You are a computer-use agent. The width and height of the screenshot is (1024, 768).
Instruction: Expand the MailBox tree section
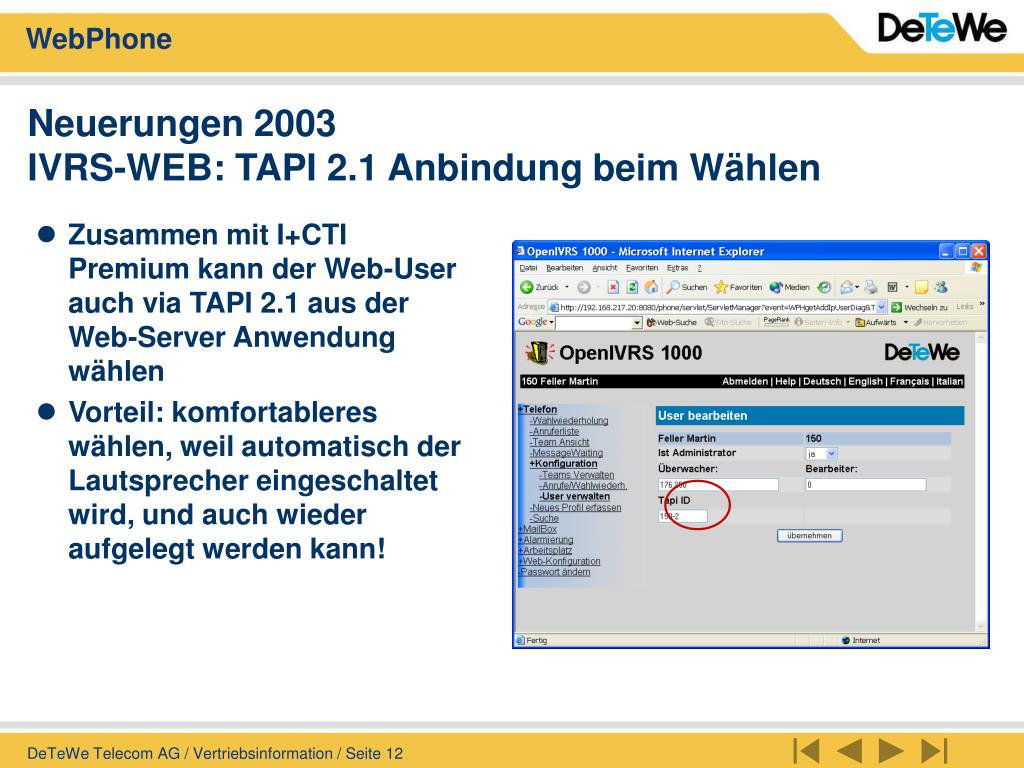[537, 529]
